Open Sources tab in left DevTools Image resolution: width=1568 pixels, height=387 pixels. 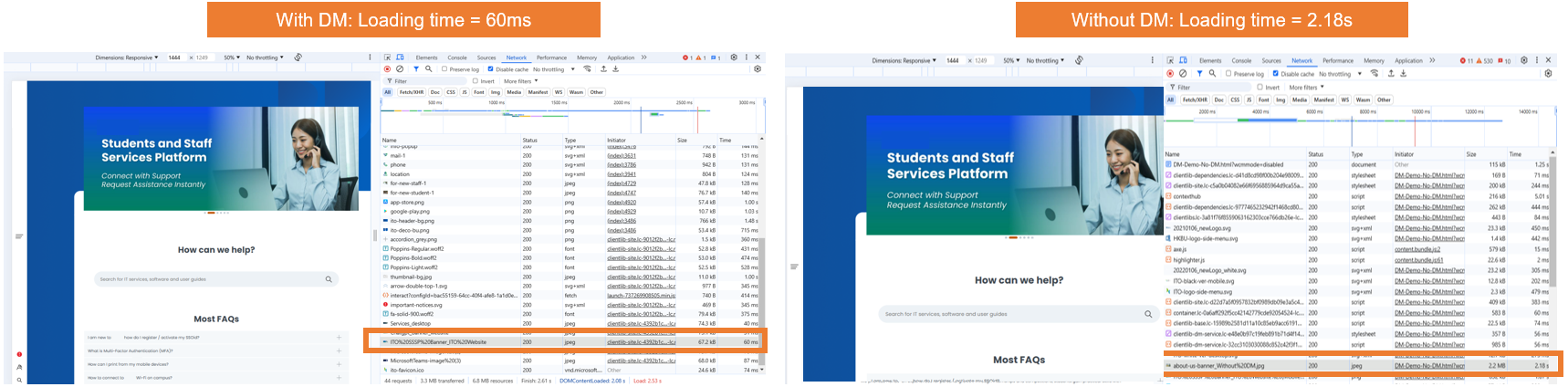pyautogui.click(x=486, y=58)
